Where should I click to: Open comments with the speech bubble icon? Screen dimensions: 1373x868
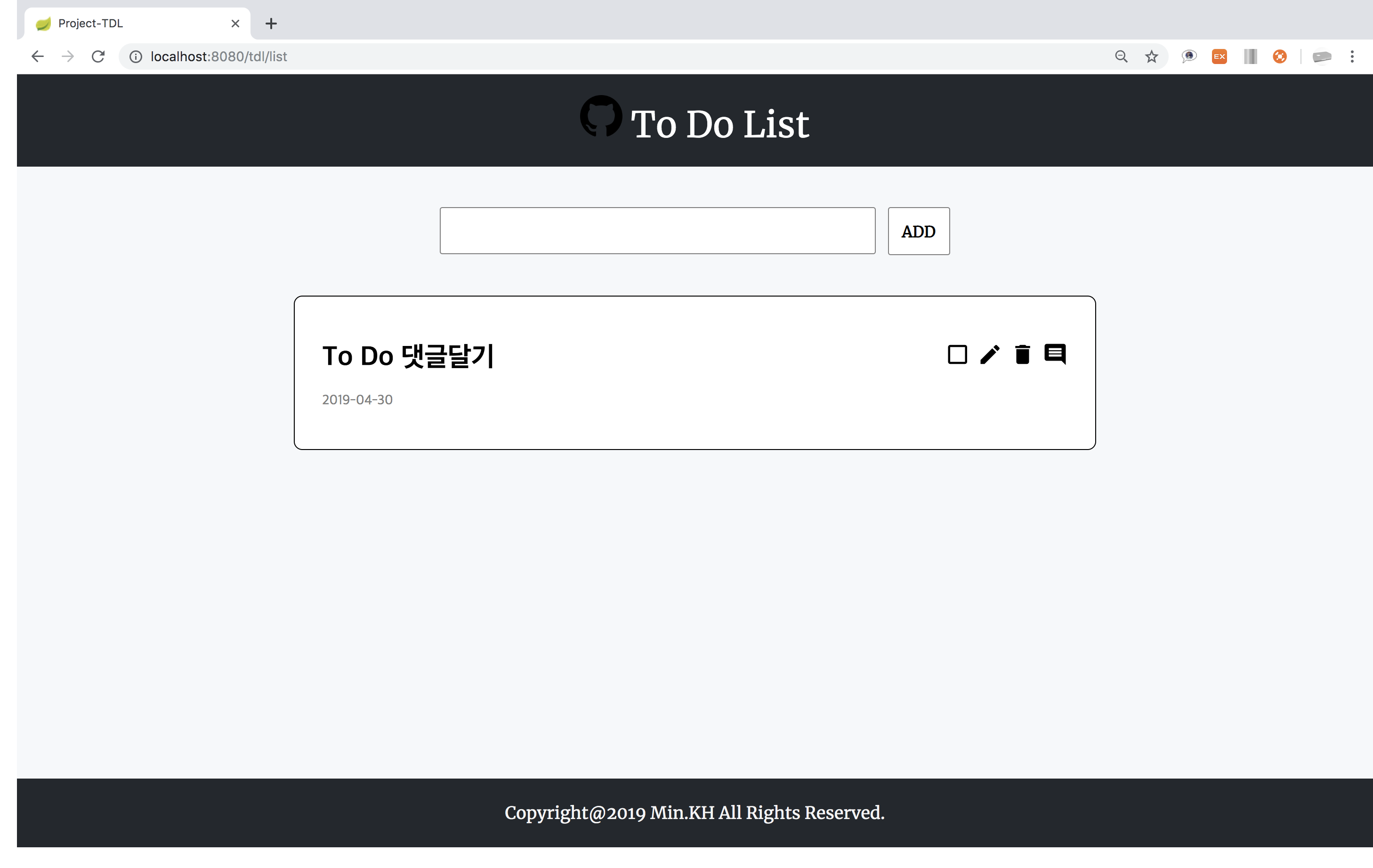pyautogui.click(x=1055, y=354)
